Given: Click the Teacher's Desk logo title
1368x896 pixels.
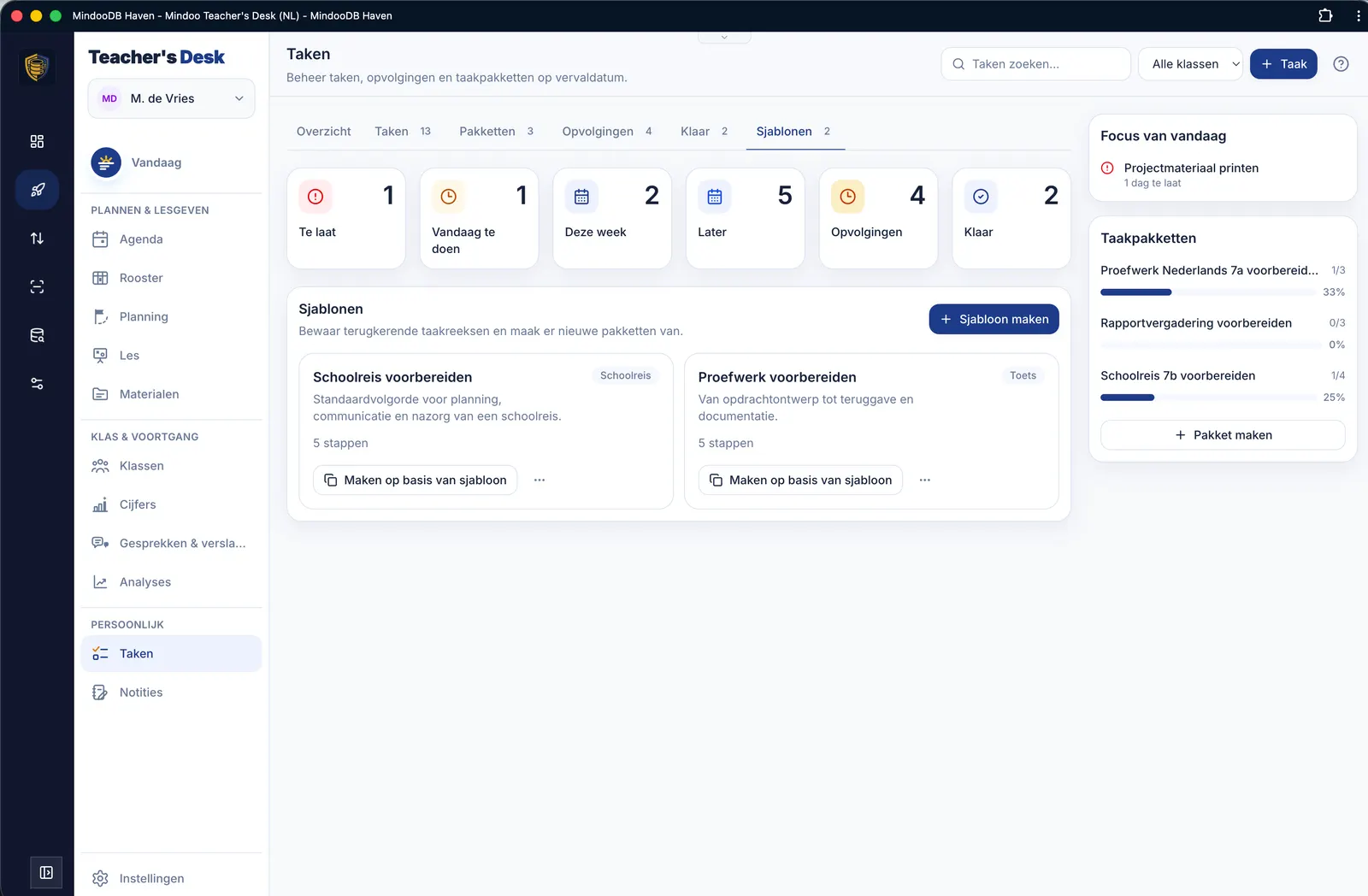Looking at the screenshot, I should click(x=156, y=57).
